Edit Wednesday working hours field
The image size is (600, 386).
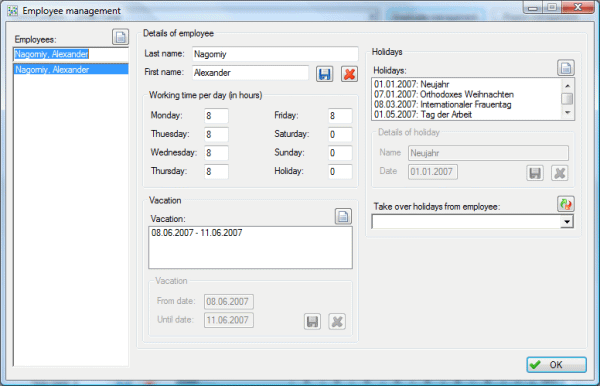[216, 153]
